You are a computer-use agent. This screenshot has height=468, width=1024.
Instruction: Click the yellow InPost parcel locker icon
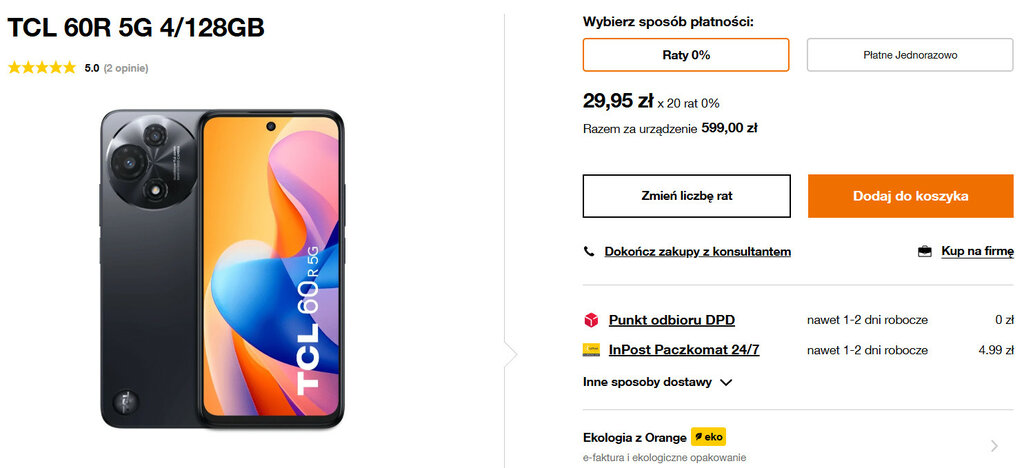[591, 350]
